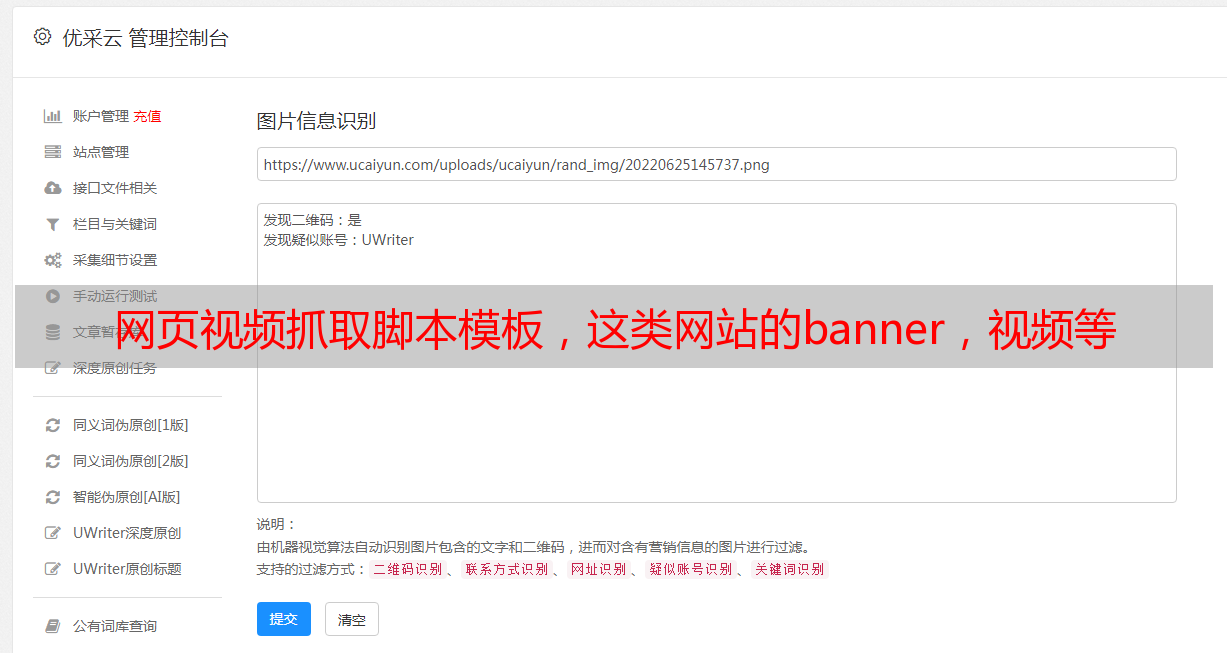Click the 关键词识别 filter tag
The width and height of the screenshot is (1227, 653).
click(x=789, y=569)
